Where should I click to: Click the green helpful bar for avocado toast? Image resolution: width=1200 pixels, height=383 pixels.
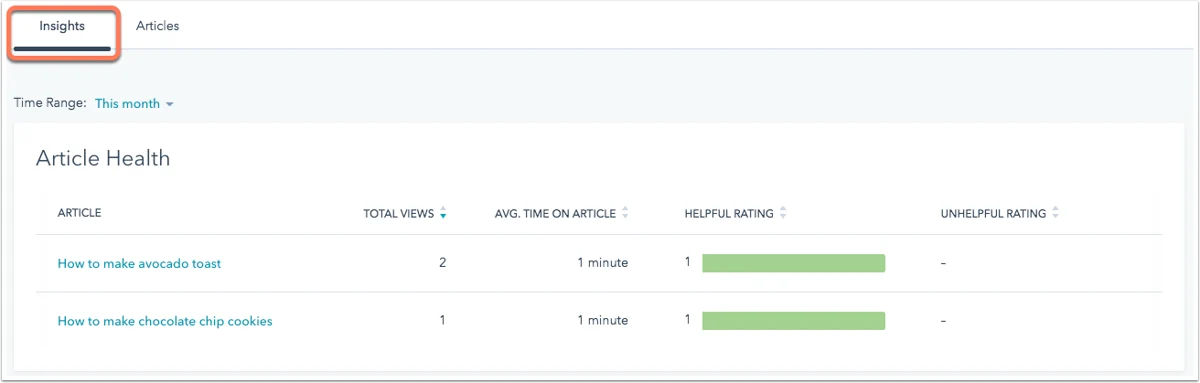tap(793, 263)
